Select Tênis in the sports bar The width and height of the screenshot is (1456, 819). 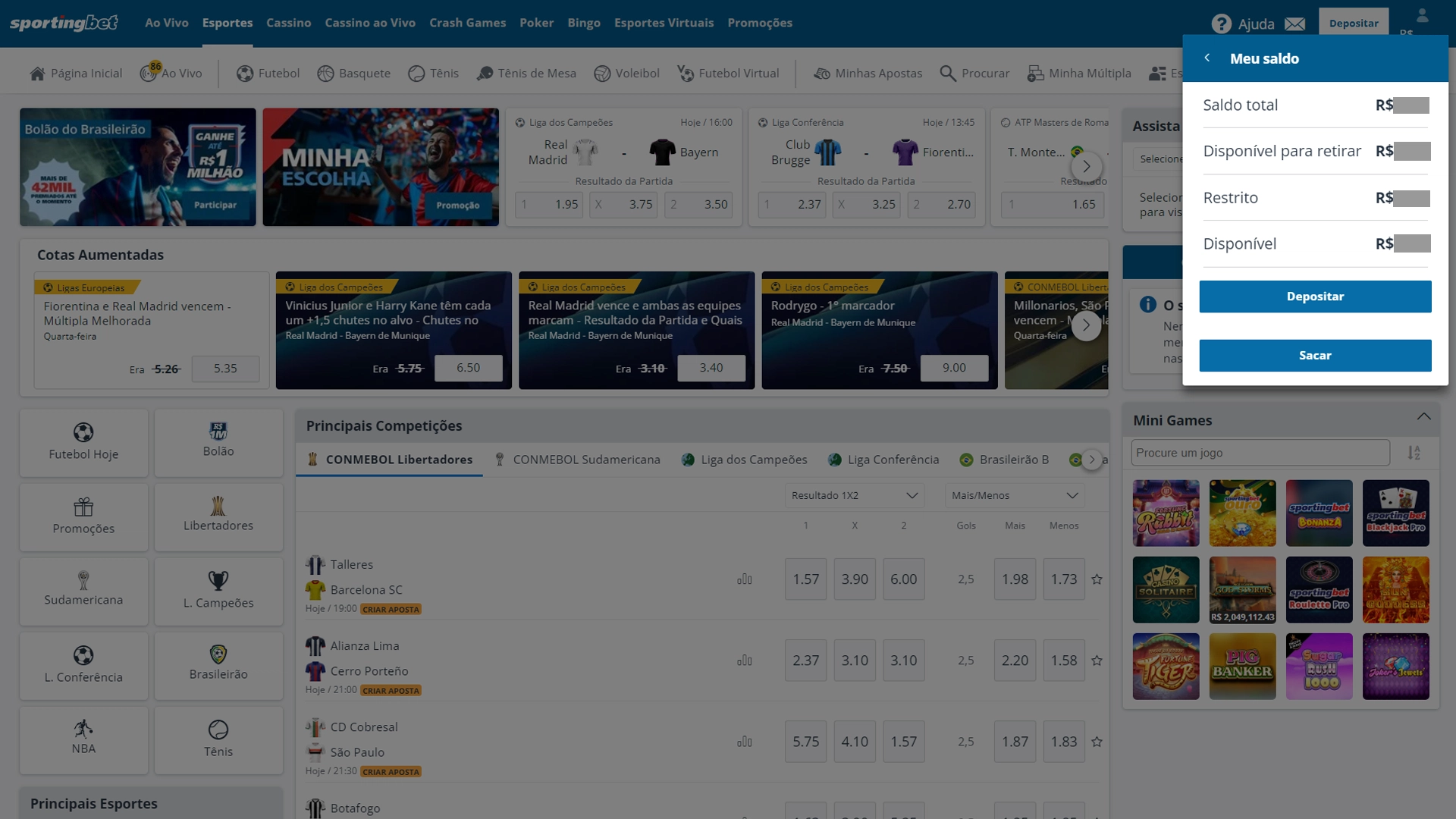(433, 74)
